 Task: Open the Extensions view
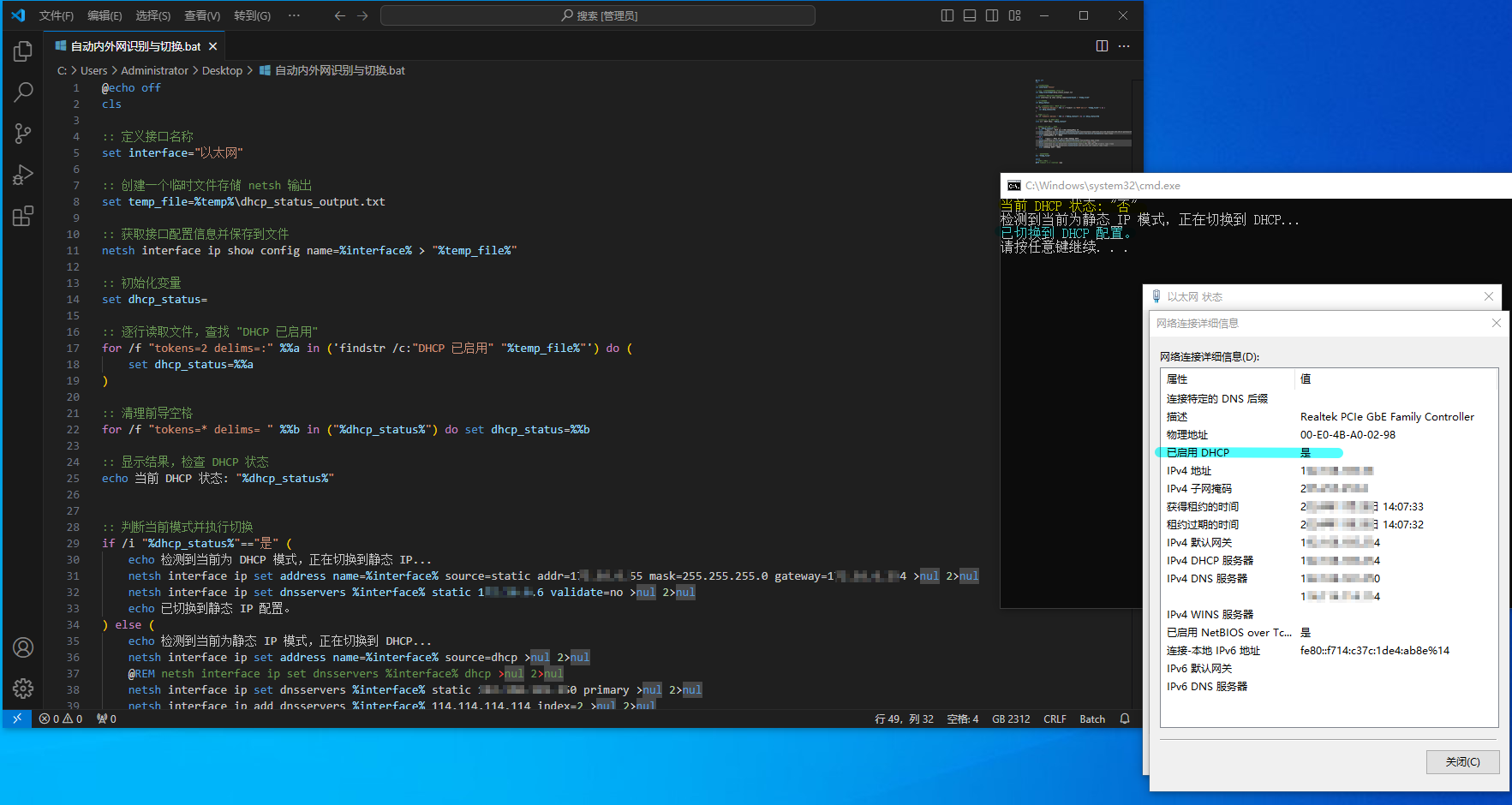pyautogui.click(x=23, y=216)
